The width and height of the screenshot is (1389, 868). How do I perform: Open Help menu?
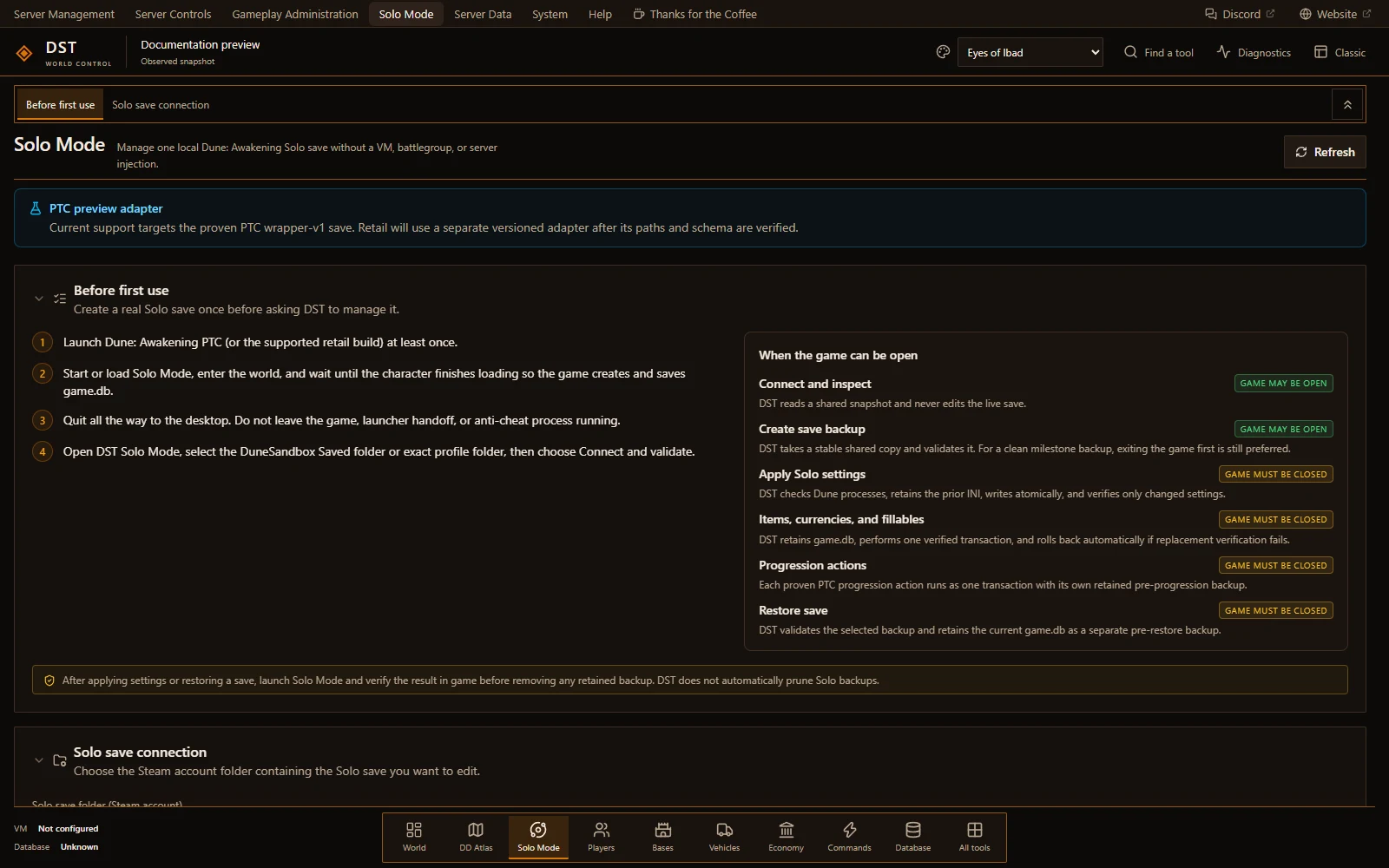tap(600, 14)
